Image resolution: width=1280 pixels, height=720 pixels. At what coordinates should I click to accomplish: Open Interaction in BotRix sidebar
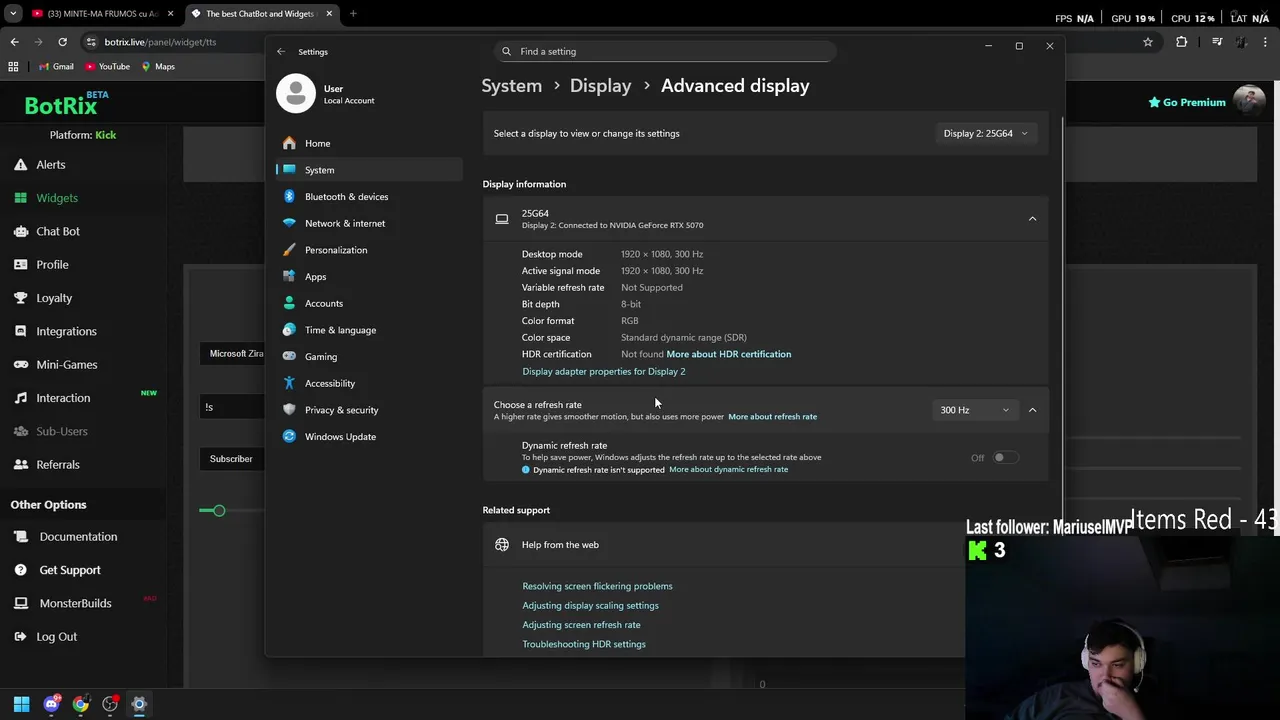coord(63,398)
